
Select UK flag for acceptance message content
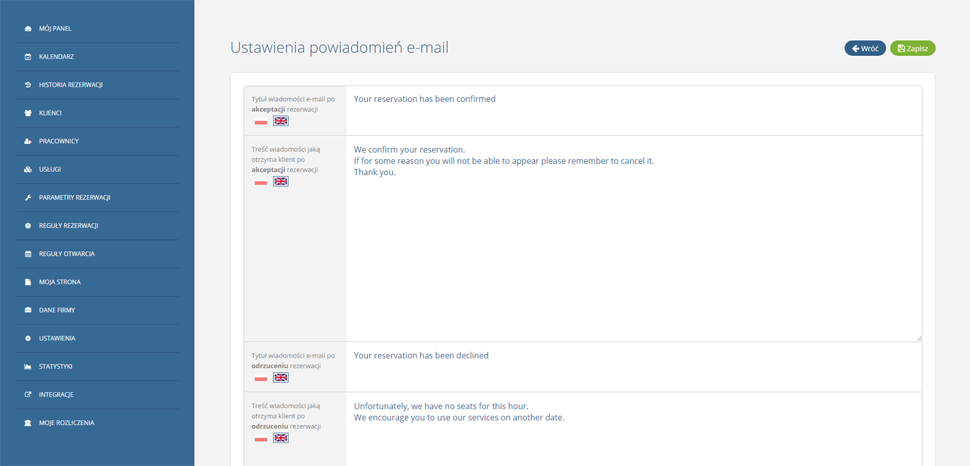[281, 181]
